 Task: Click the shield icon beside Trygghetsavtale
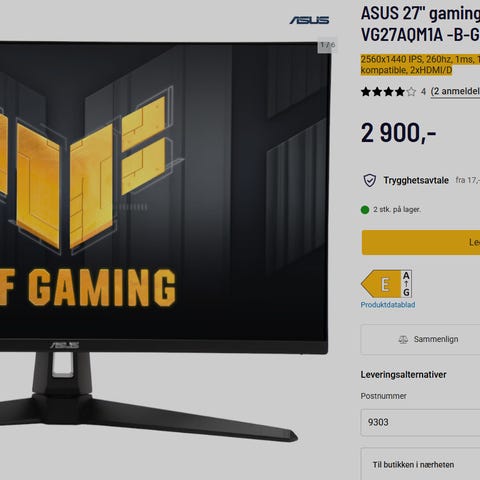tap(370, 180)
